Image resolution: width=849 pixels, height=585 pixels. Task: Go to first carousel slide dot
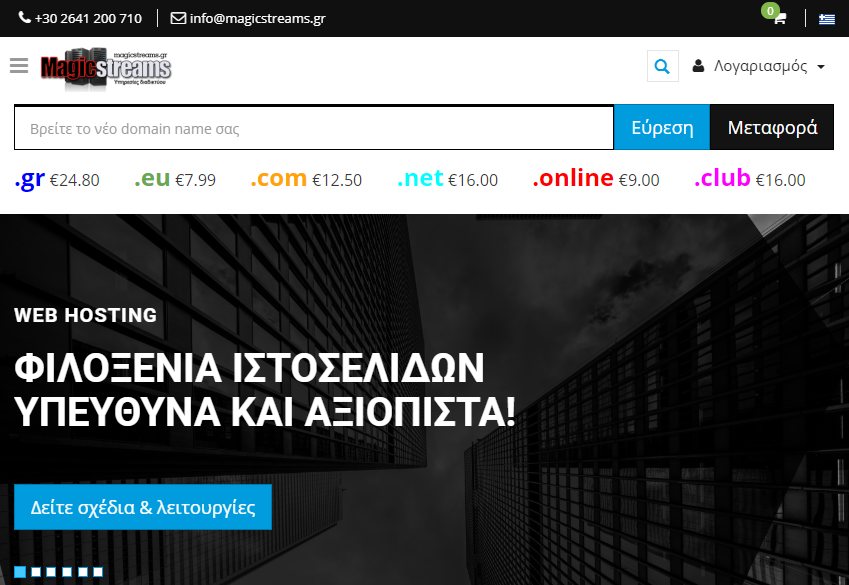coord(20,571)
